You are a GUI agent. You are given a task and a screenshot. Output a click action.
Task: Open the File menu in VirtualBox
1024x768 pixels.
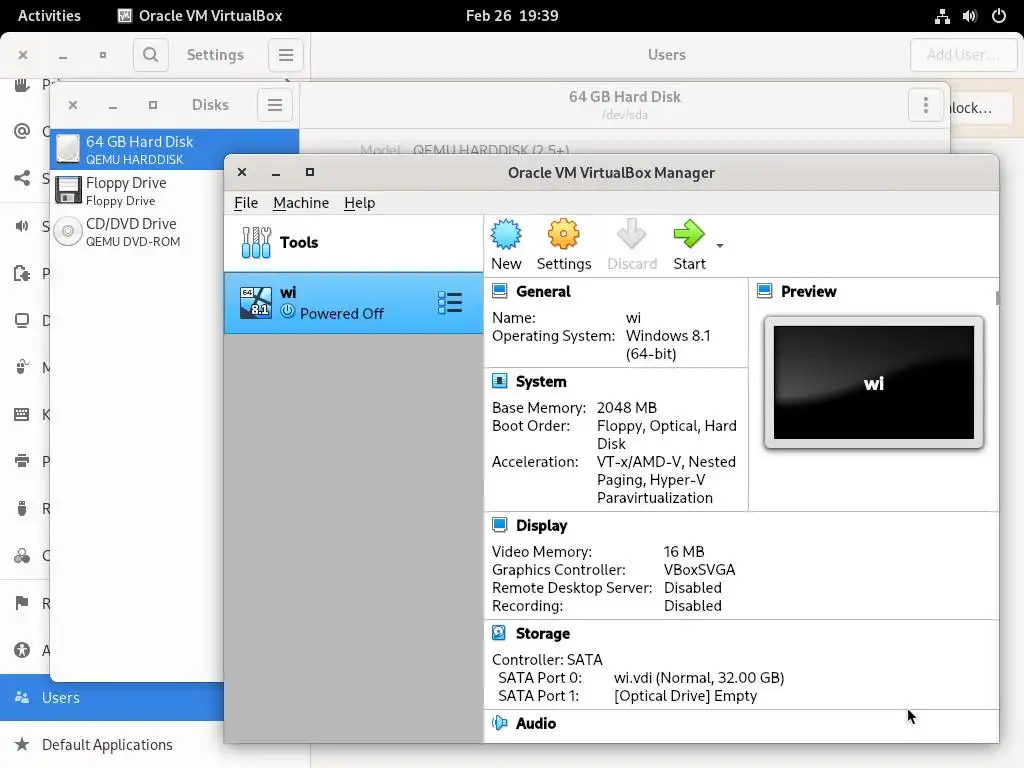246,203
